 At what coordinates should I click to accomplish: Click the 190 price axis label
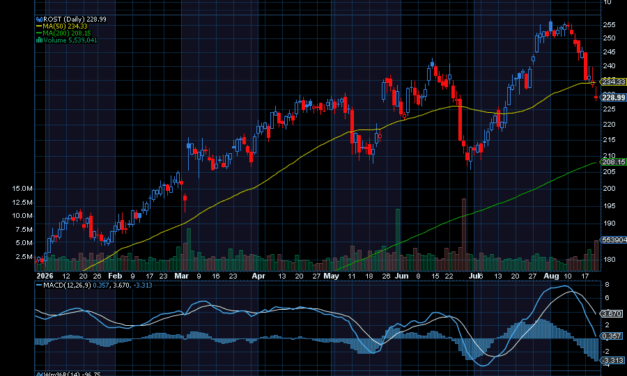[609, 223]
